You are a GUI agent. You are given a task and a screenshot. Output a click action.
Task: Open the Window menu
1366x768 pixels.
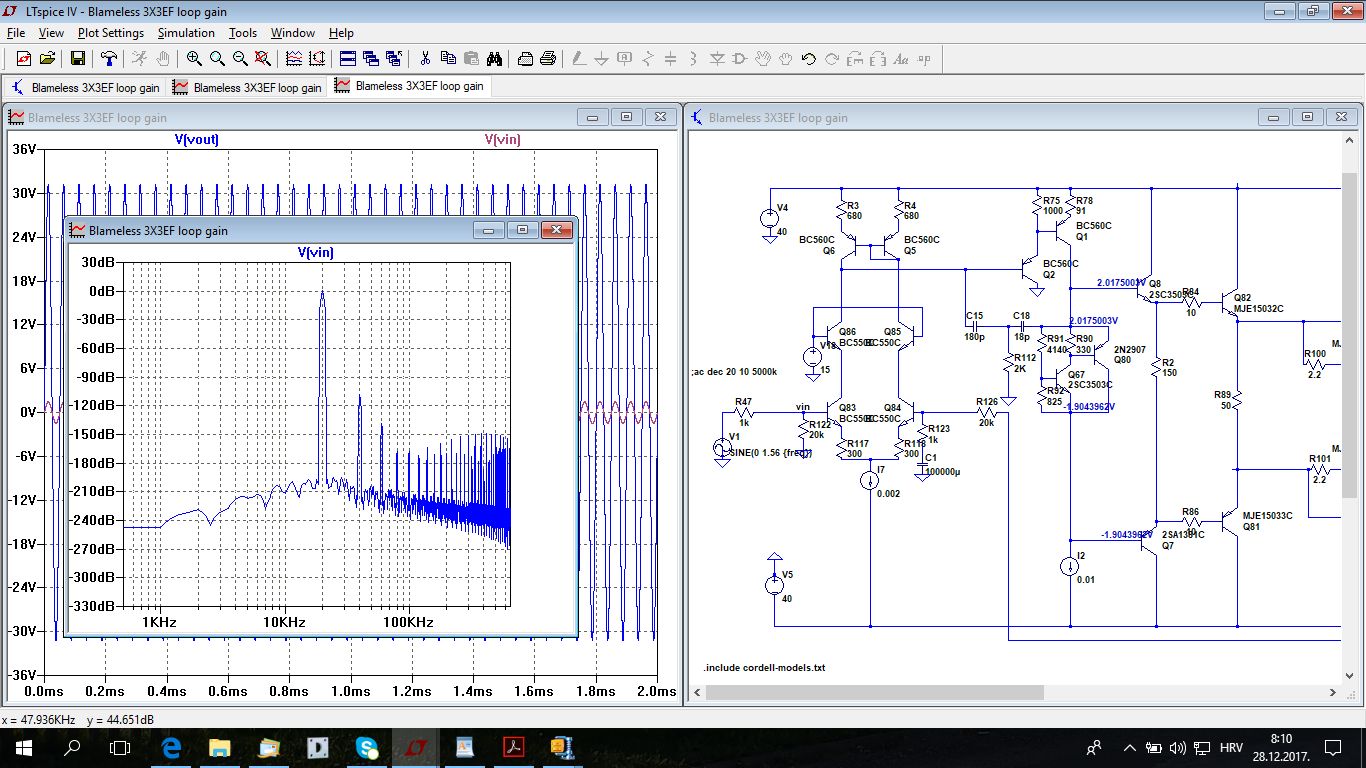tap(293, 33)
